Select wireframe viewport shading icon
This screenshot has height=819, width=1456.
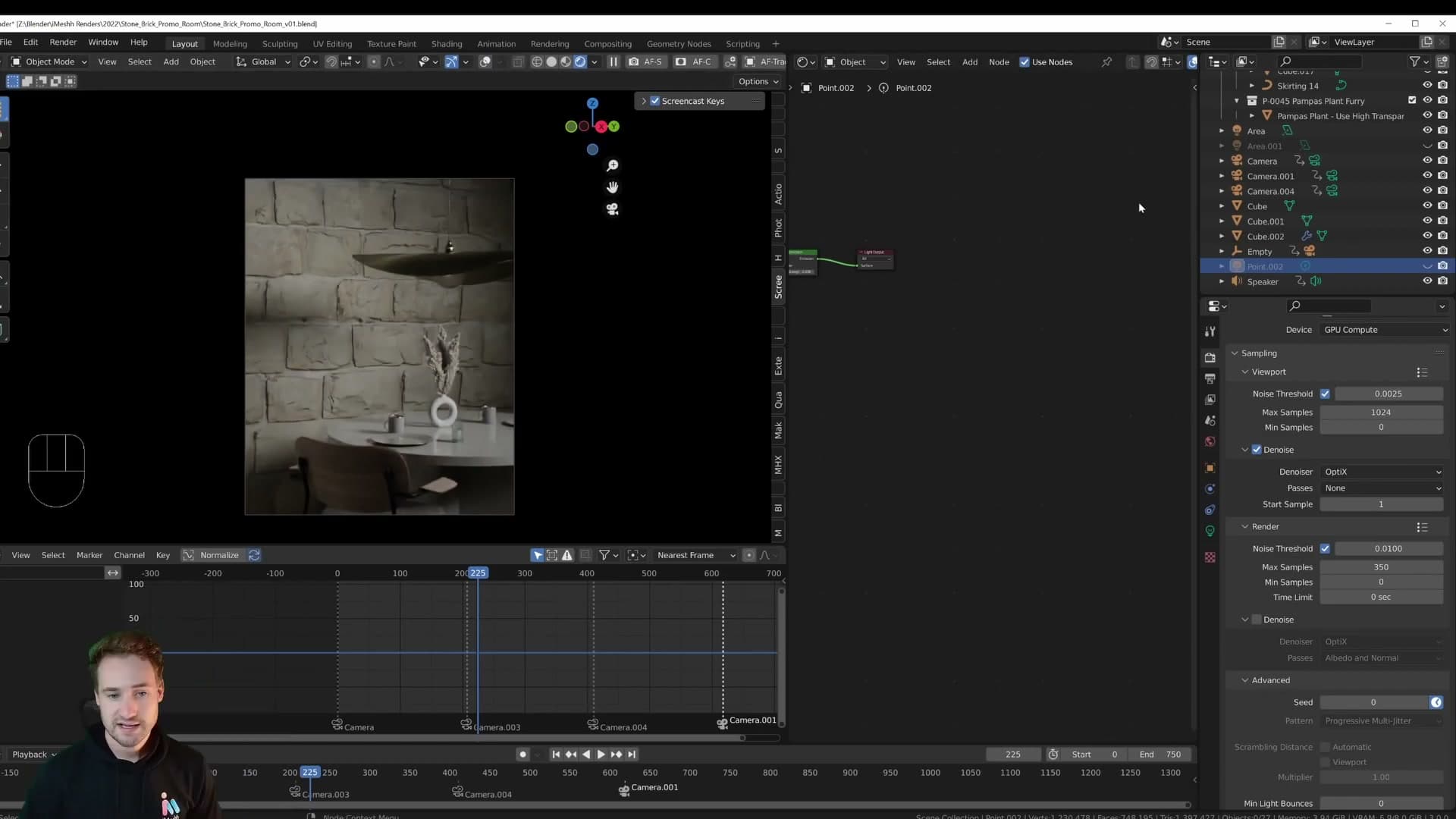tap(537, 62)
